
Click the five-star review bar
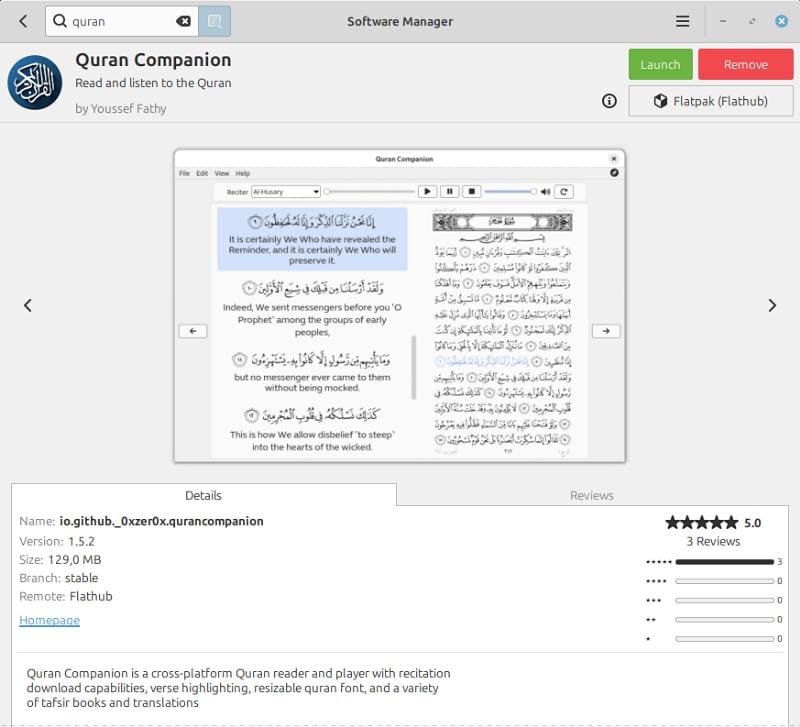[724, 562]
